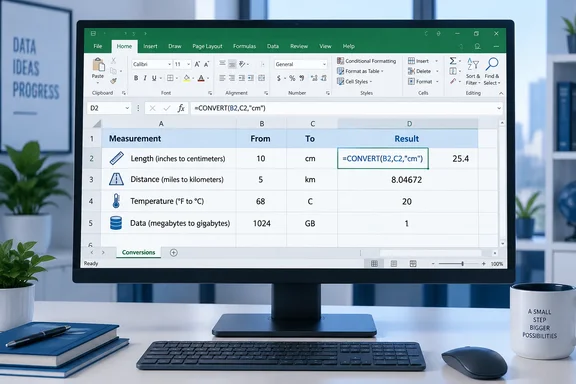Click the font color A icon
The height and width of the screenshot is (384, 576).
coord(201,78)
